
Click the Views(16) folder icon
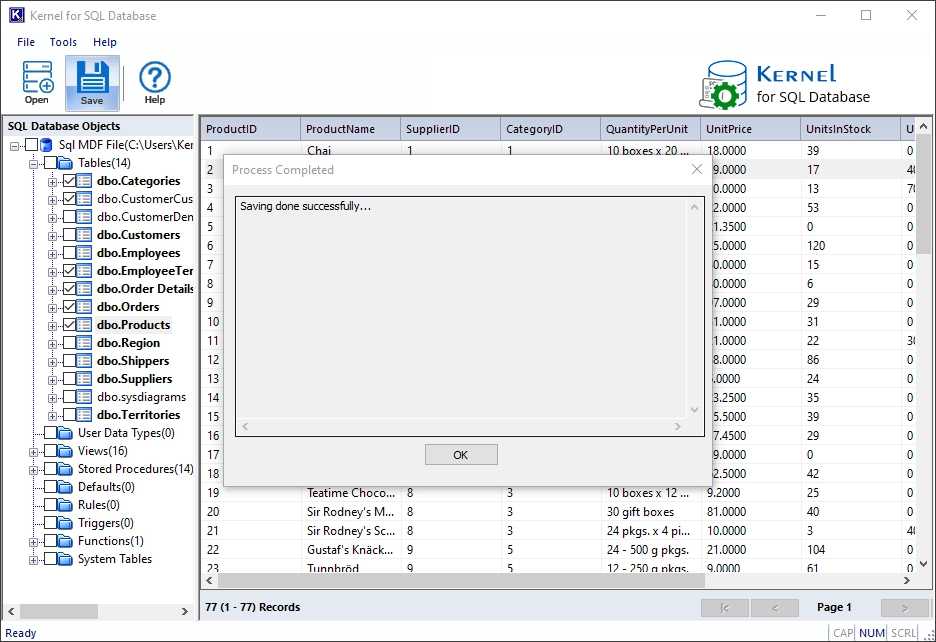(x=66, y=451)
